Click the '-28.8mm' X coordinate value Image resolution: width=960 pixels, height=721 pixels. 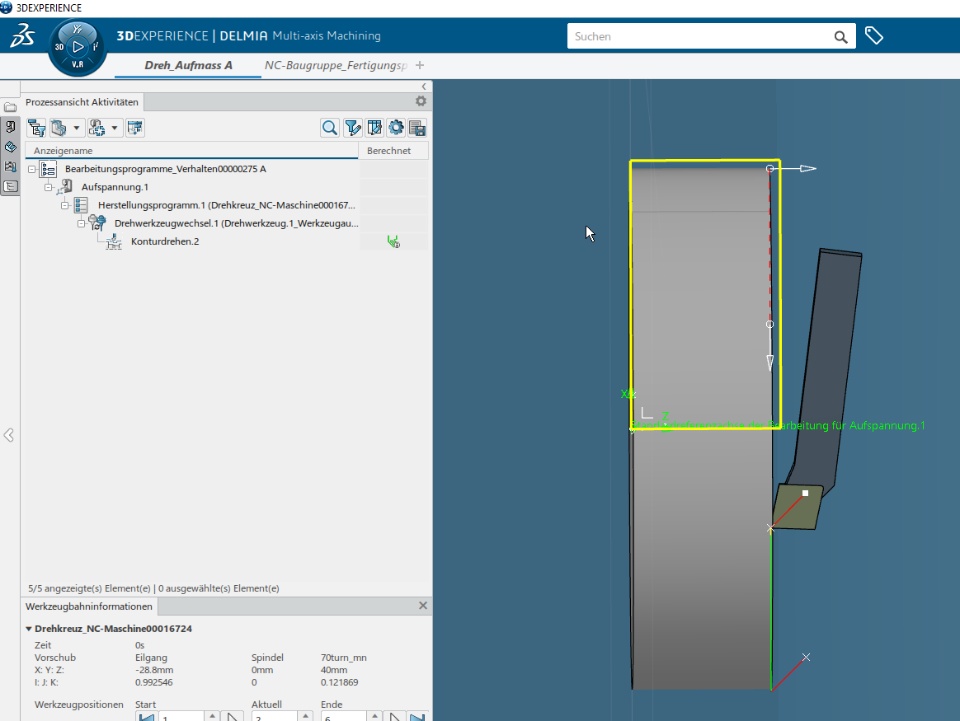tap(154, 670)
